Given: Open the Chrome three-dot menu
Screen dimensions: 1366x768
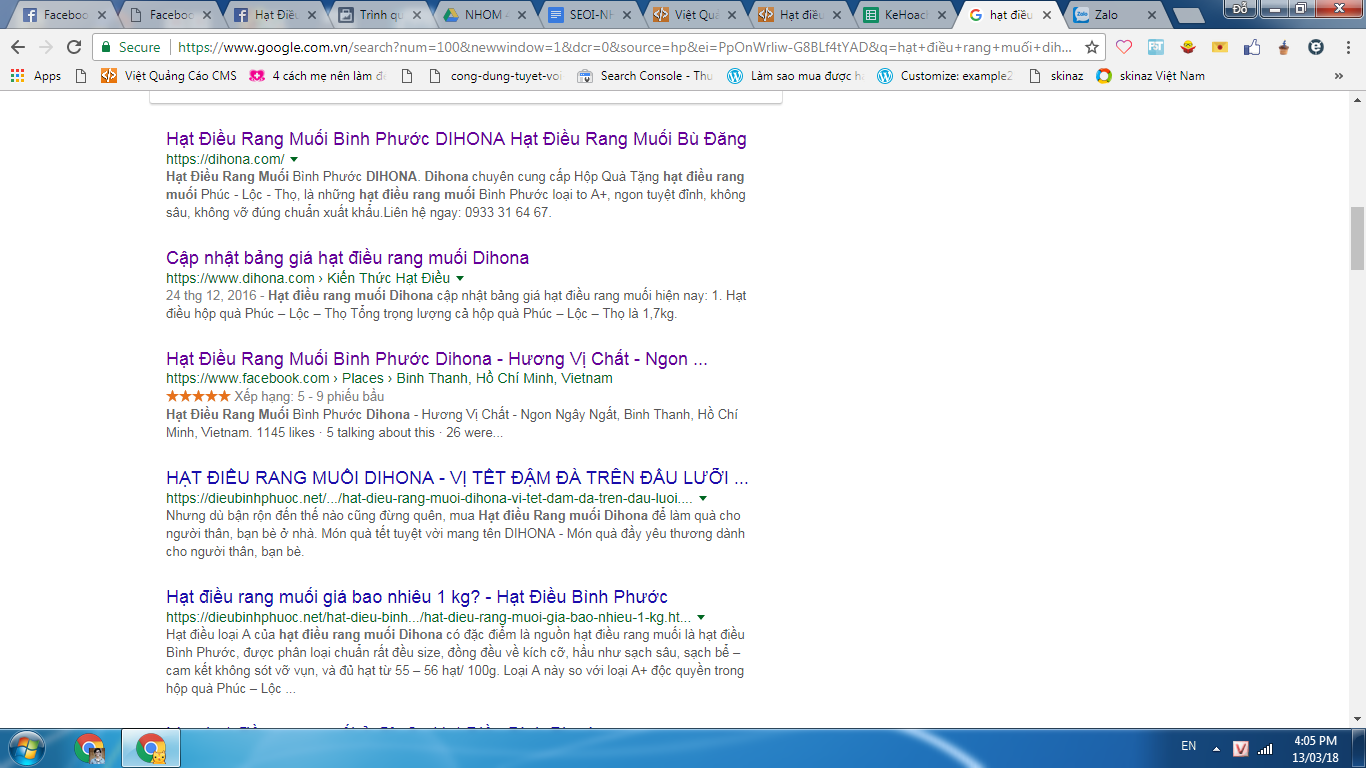Looking at the screenshot, I should tap(1346, 47).
